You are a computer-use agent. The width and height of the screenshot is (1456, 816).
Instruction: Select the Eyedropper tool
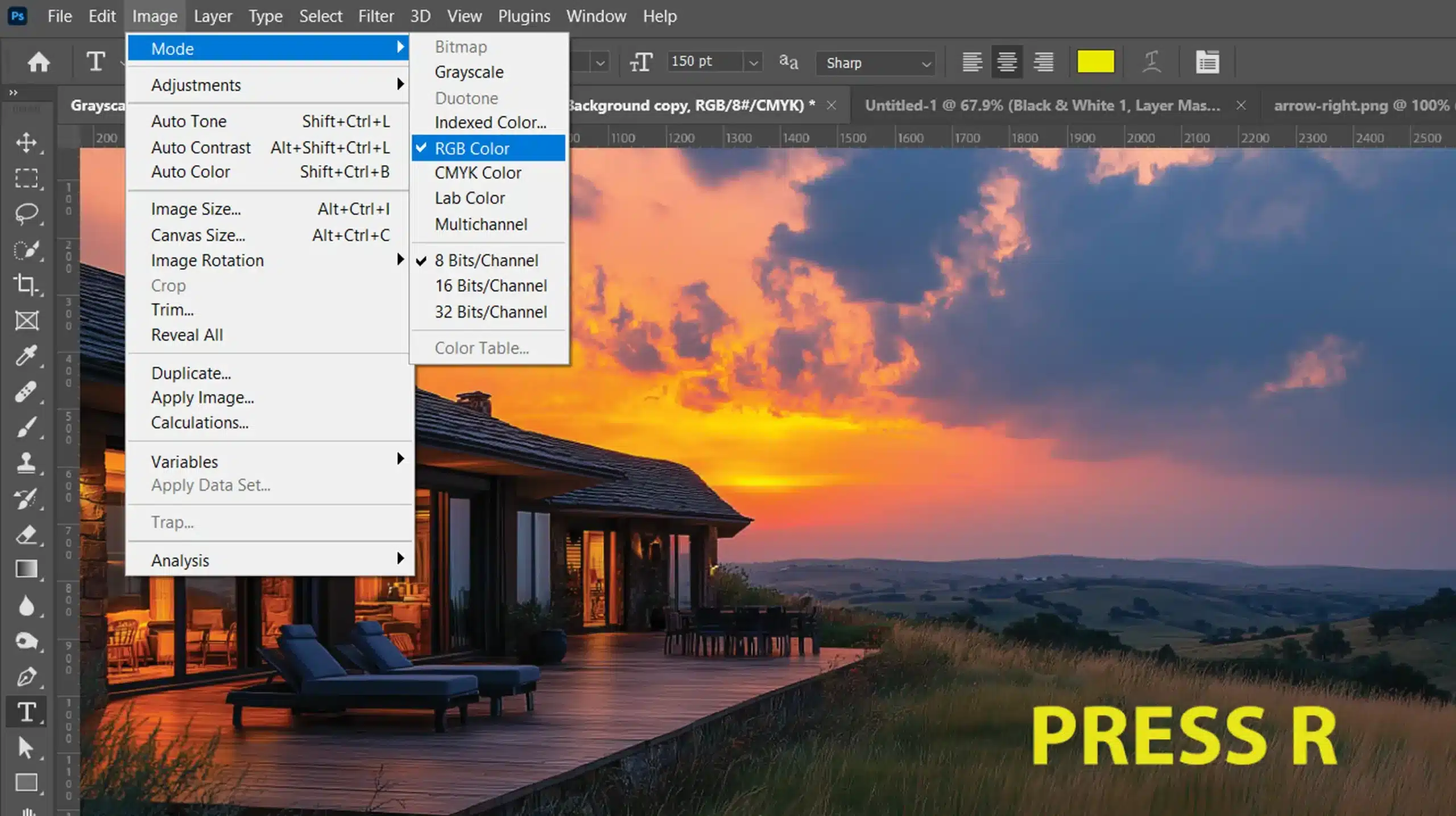coord(26,356)
